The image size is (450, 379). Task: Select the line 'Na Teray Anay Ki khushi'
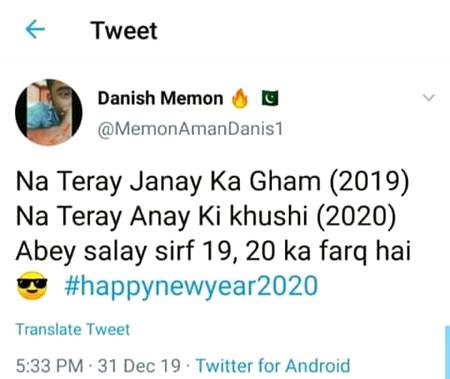tap(162, 217)
